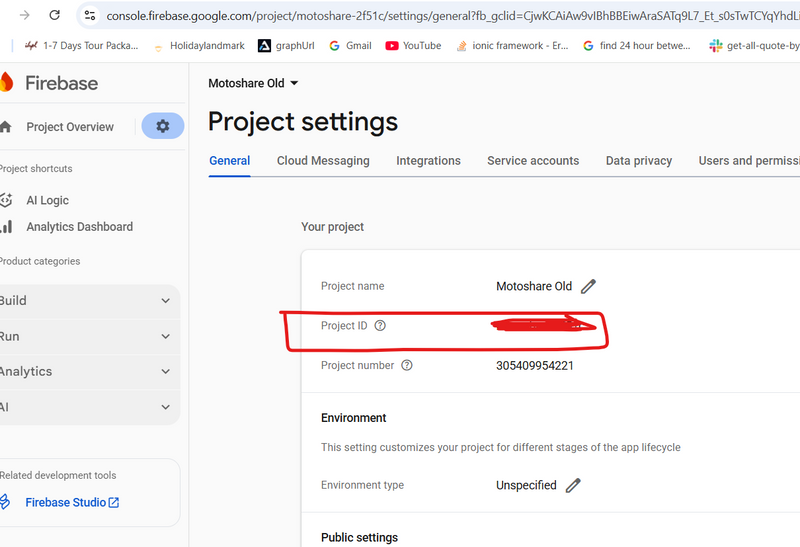Click the pencil icon beside Motoshare Old
The height and width of the screenshot is (547, 800).
(588, 286)
